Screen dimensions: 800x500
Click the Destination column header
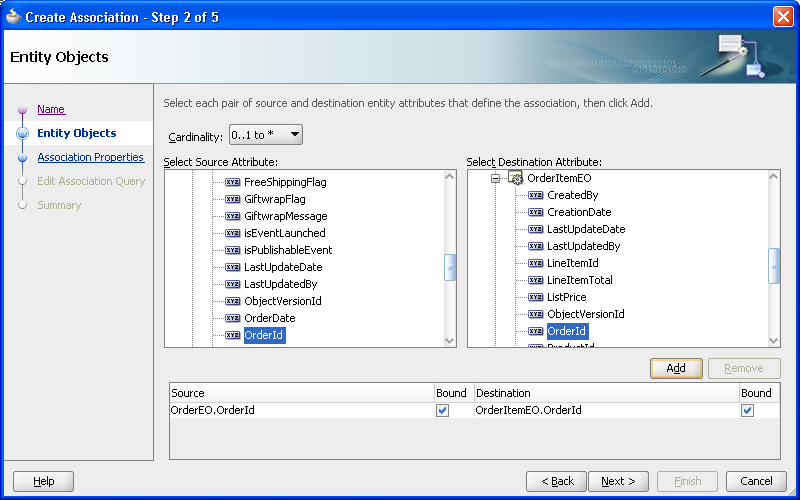tap(607, 393)
